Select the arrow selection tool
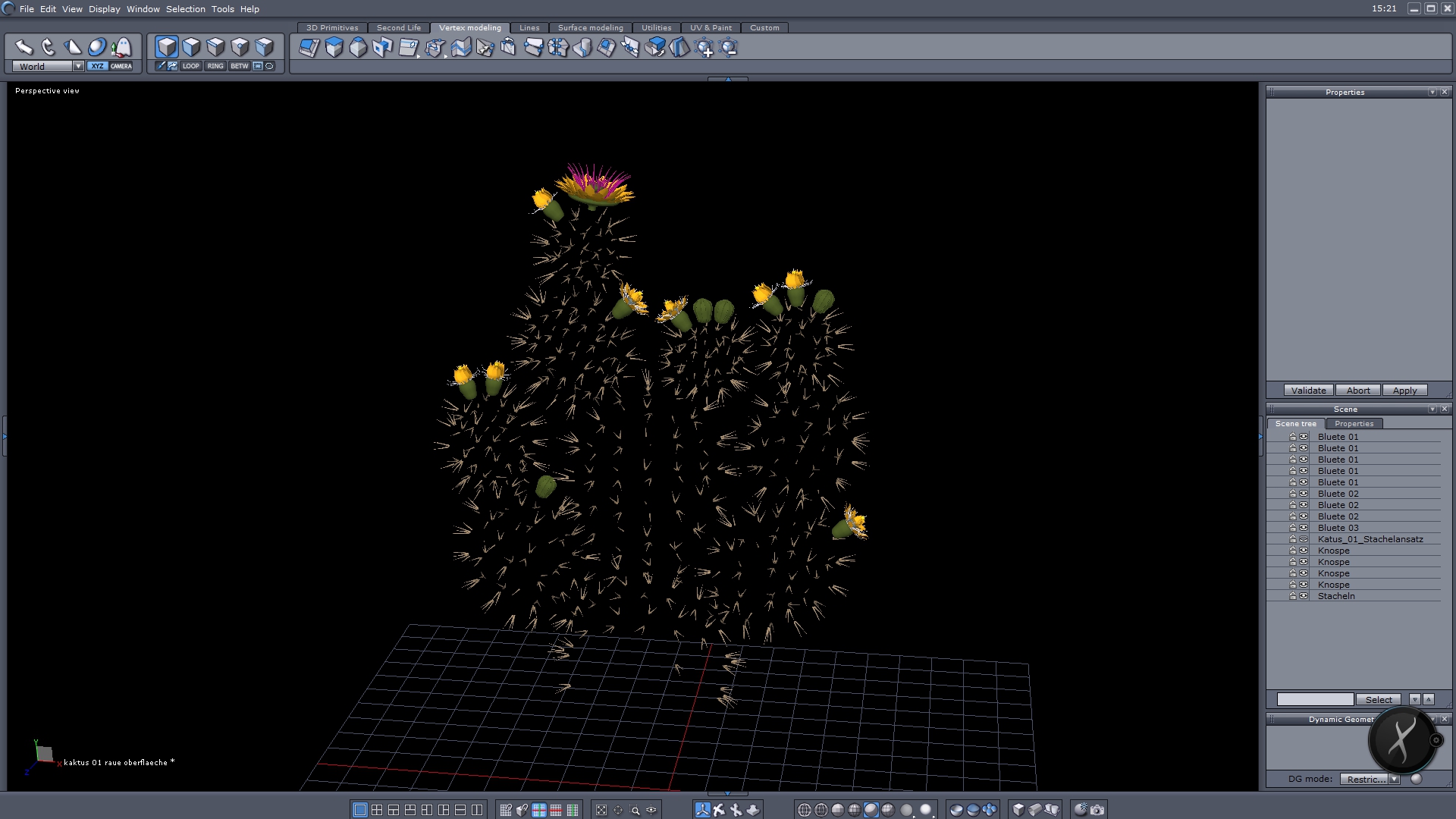 [x=24, y=48]
